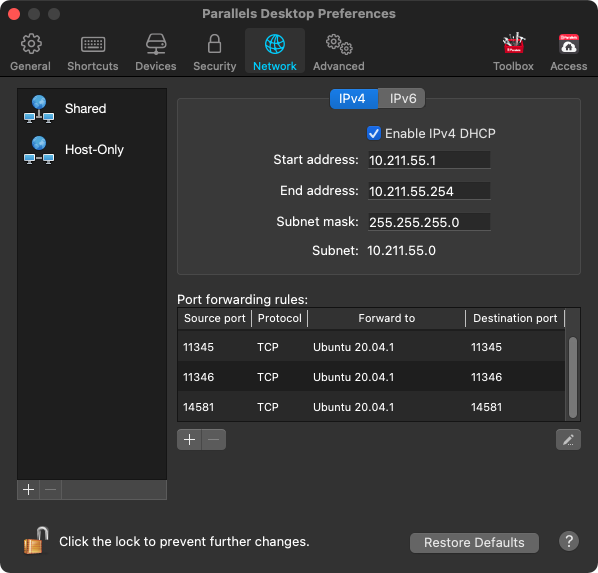Click the subnet value 10.211.55.0
The height and width of the screenshot is (573, 598).
(401, 251)
